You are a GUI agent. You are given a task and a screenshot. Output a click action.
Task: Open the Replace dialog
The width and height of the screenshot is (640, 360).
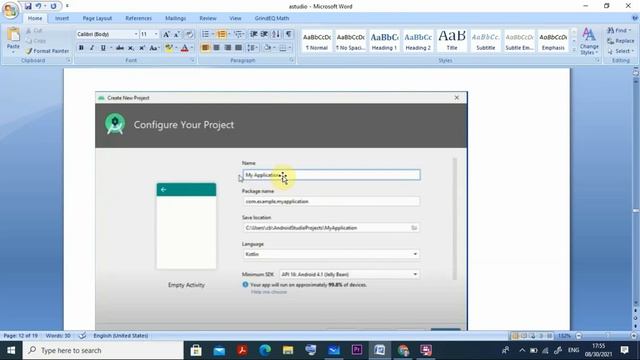pyautogui.click(x=621, y=41)
